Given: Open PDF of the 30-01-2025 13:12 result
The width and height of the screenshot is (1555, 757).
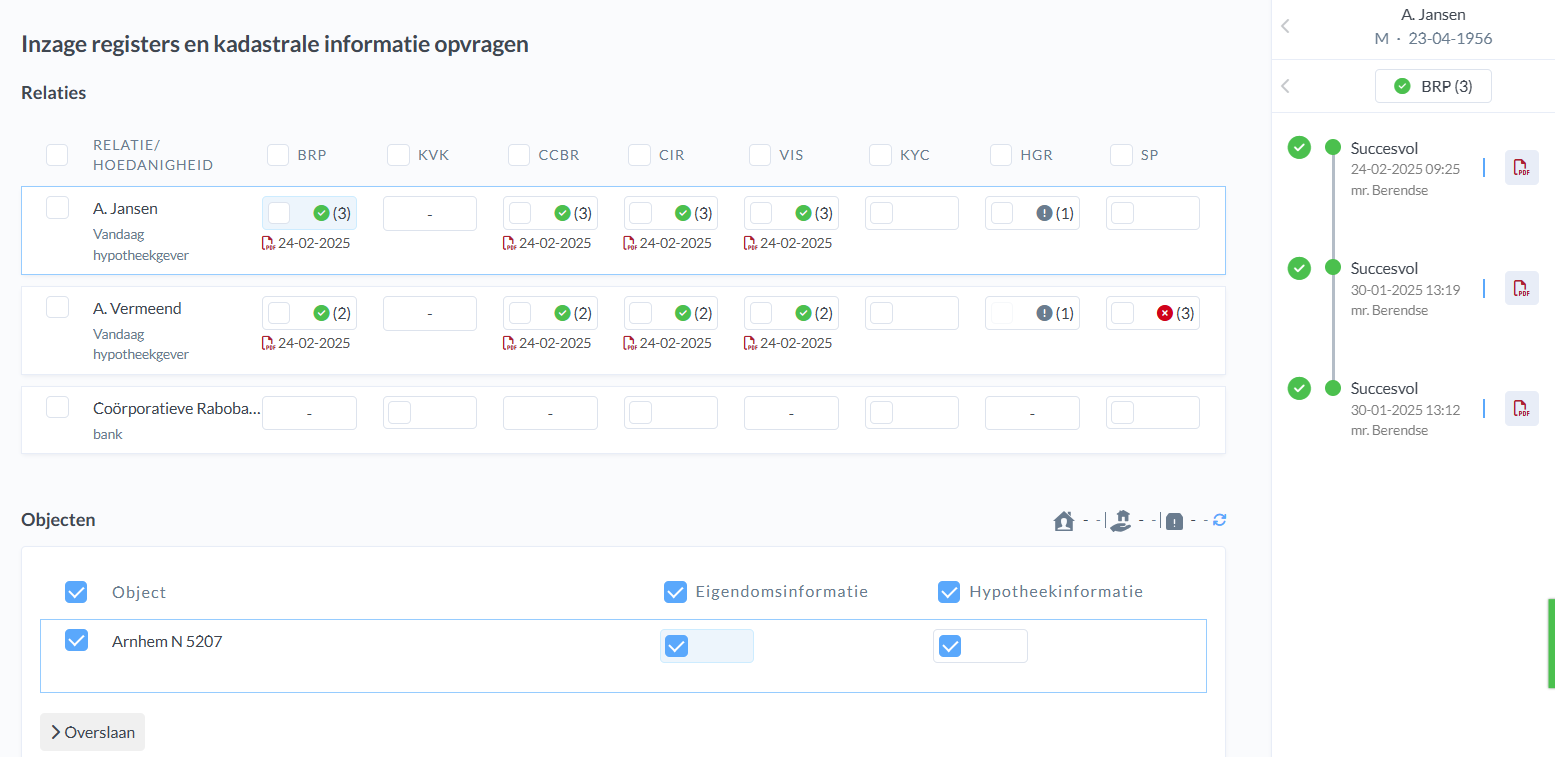Looking at the screenshot, I should 1521,408.
